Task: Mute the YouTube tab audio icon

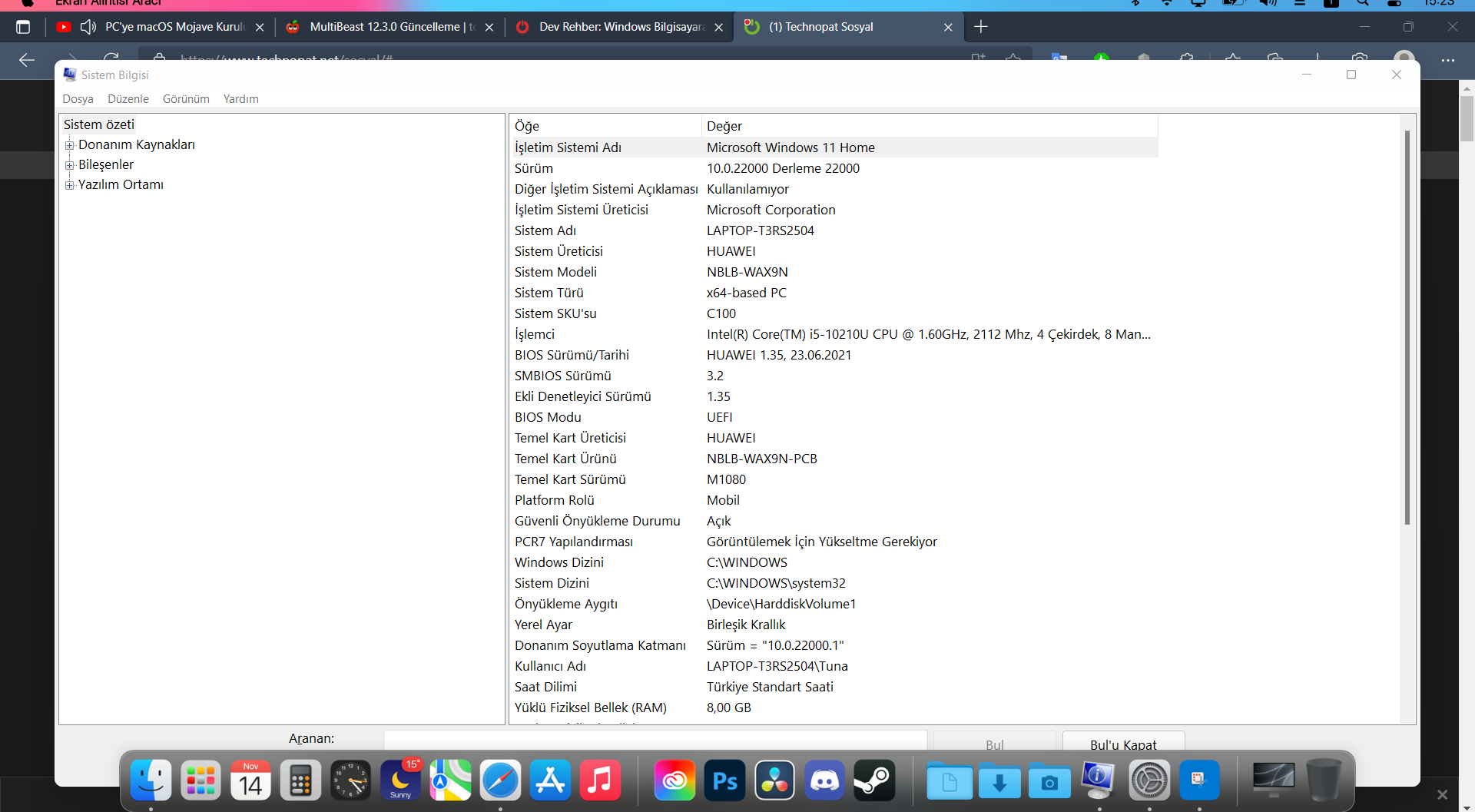Action: click(88, 27)
